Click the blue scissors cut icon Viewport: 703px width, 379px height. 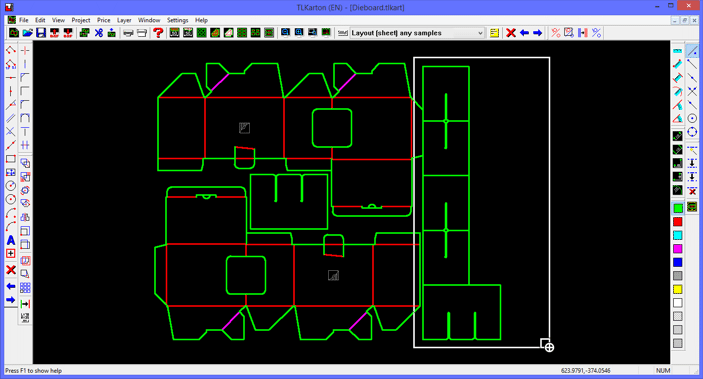pos(99,33)
